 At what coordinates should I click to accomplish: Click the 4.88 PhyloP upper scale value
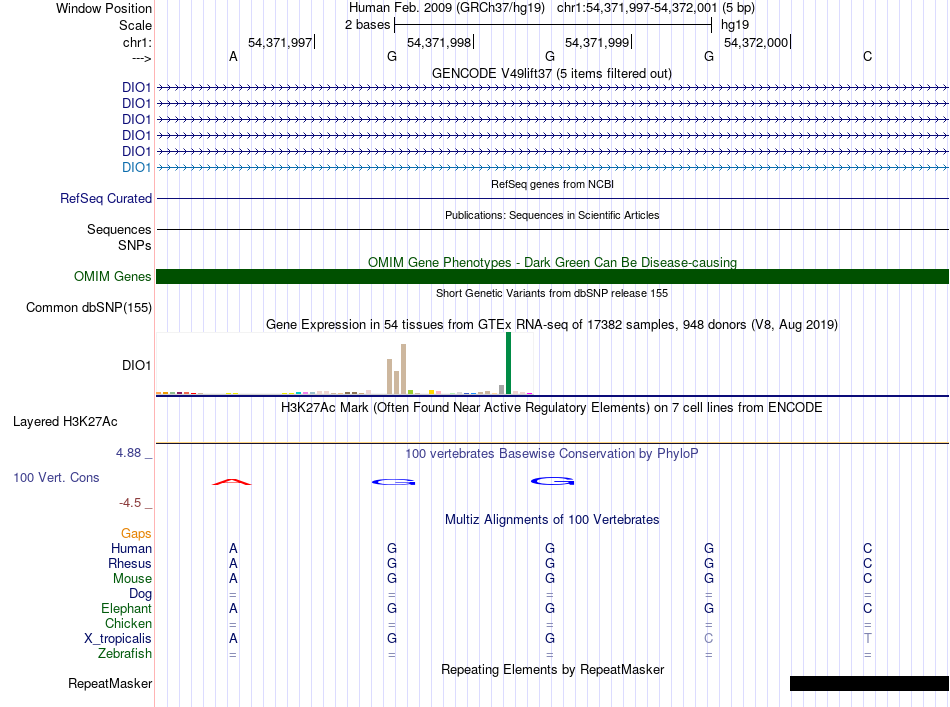[x=128, y=453]
